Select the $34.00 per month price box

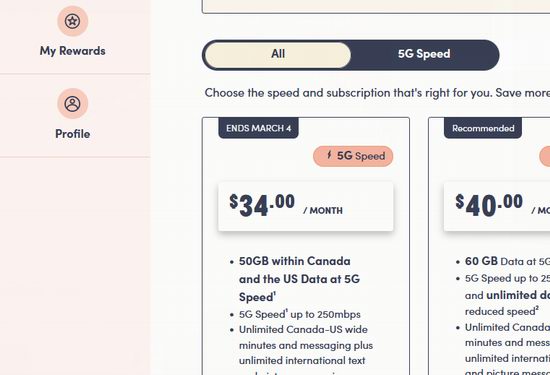click(306, 206)
